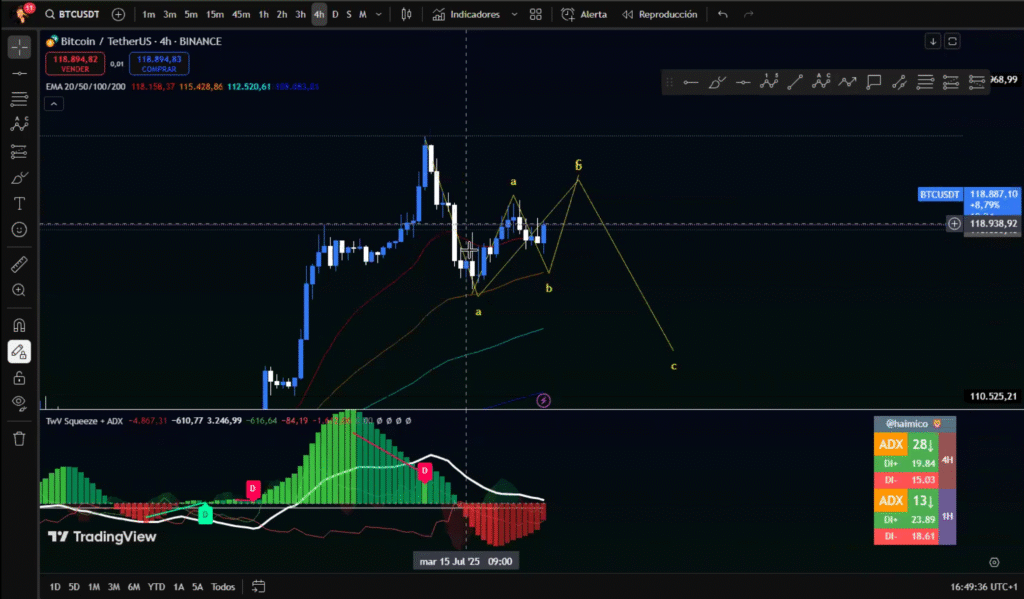
Task: Open price scale settings gear
Action: (994, 562)
